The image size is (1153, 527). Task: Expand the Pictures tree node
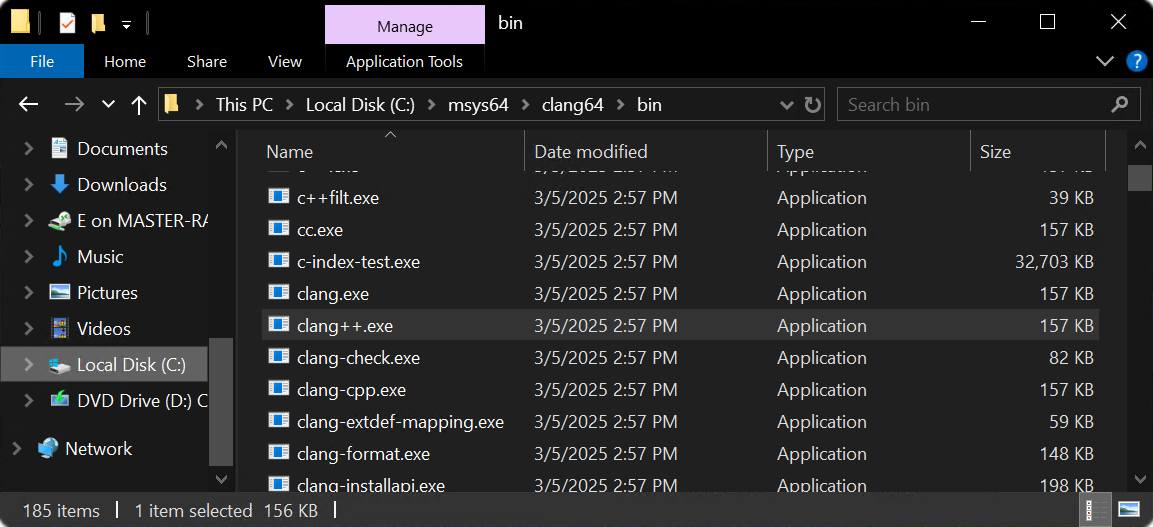[29, 293]
